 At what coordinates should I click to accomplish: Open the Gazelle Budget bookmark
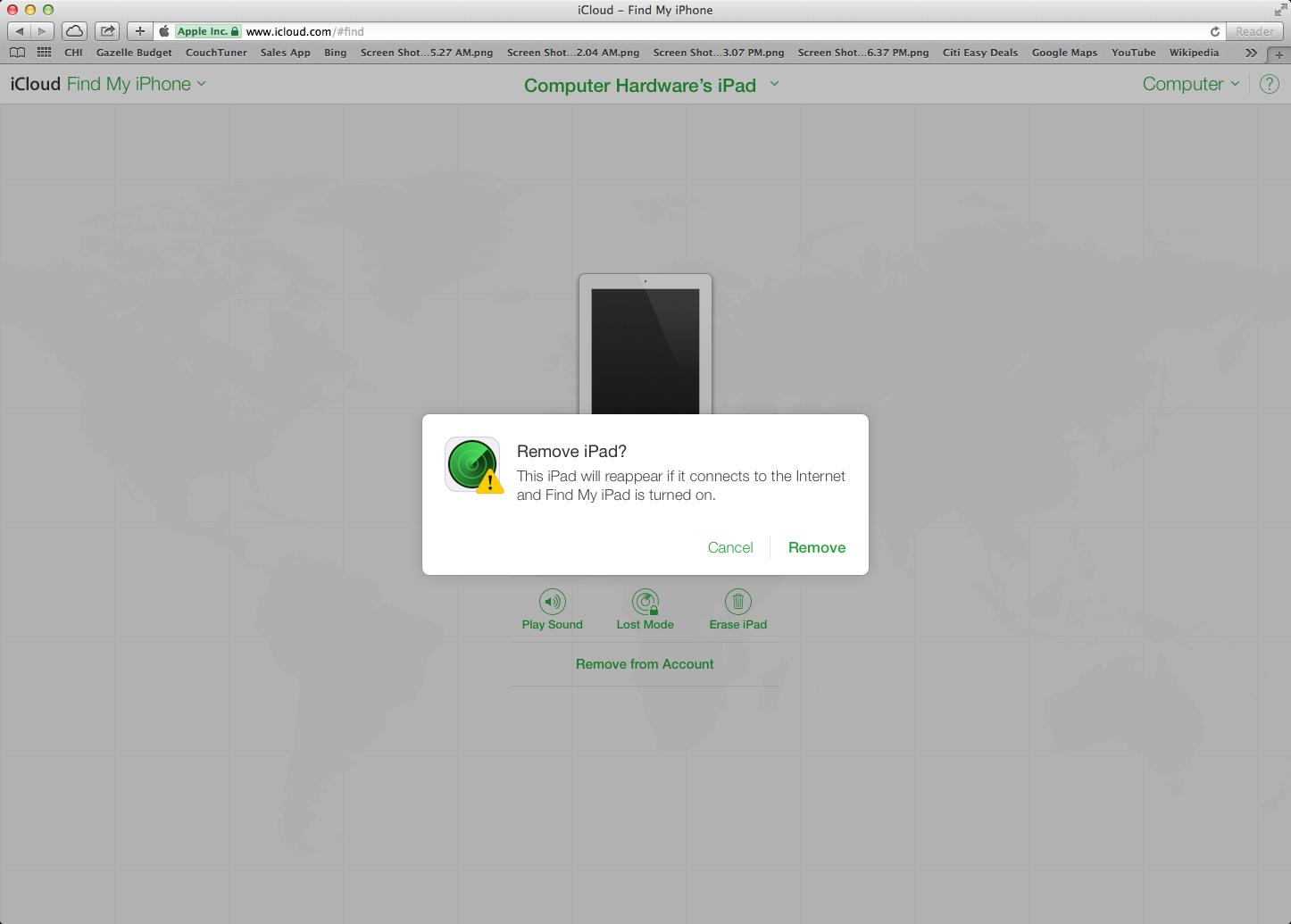tap(134, 53)
